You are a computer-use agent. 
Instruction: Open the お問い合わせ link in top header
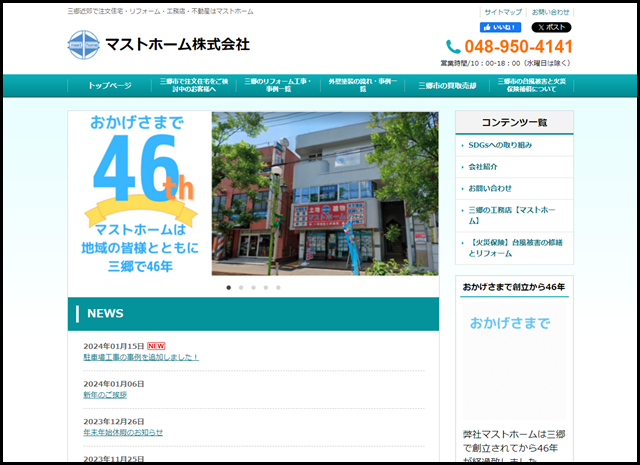(550, 12)
